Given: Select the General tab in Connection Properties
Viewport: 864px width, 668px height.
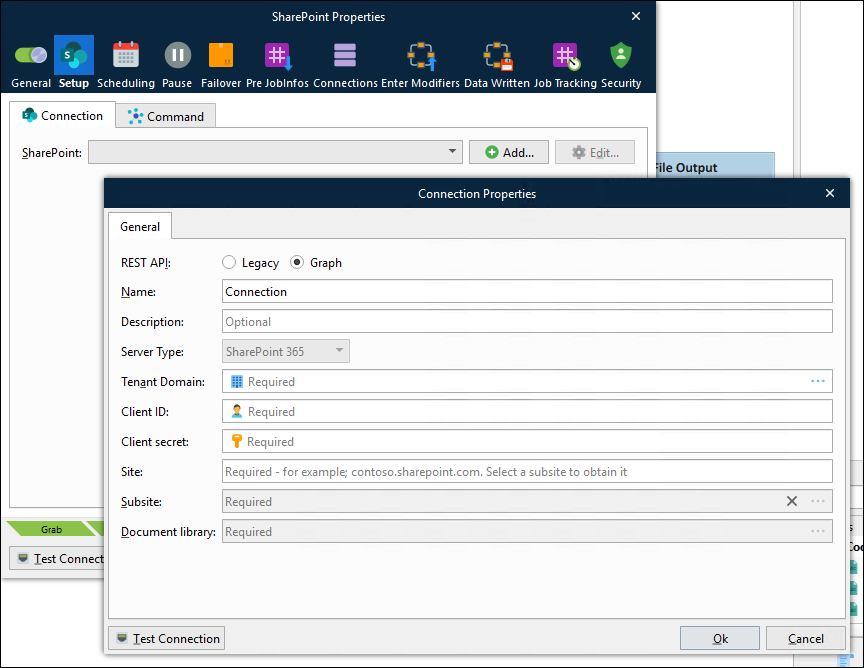Looking at the screenshot, I should point(140,227).
